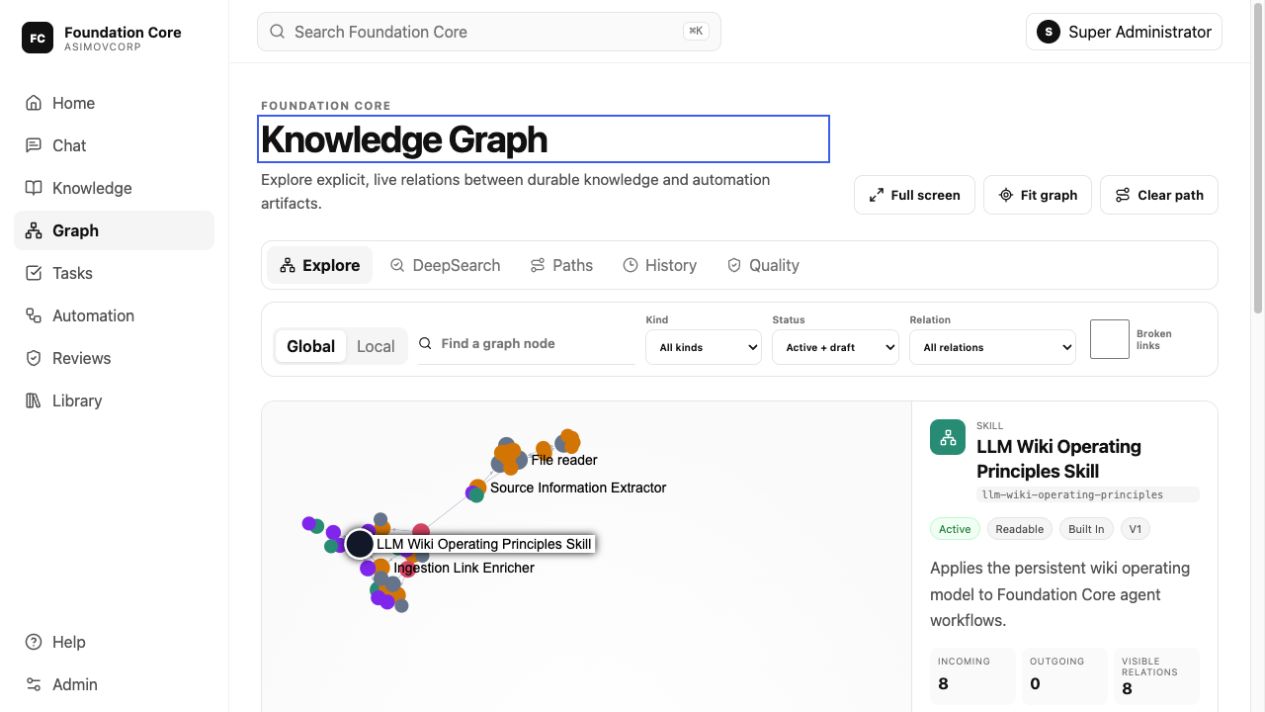
Task: Open the Relation dropdown
Action: [992, 347]
